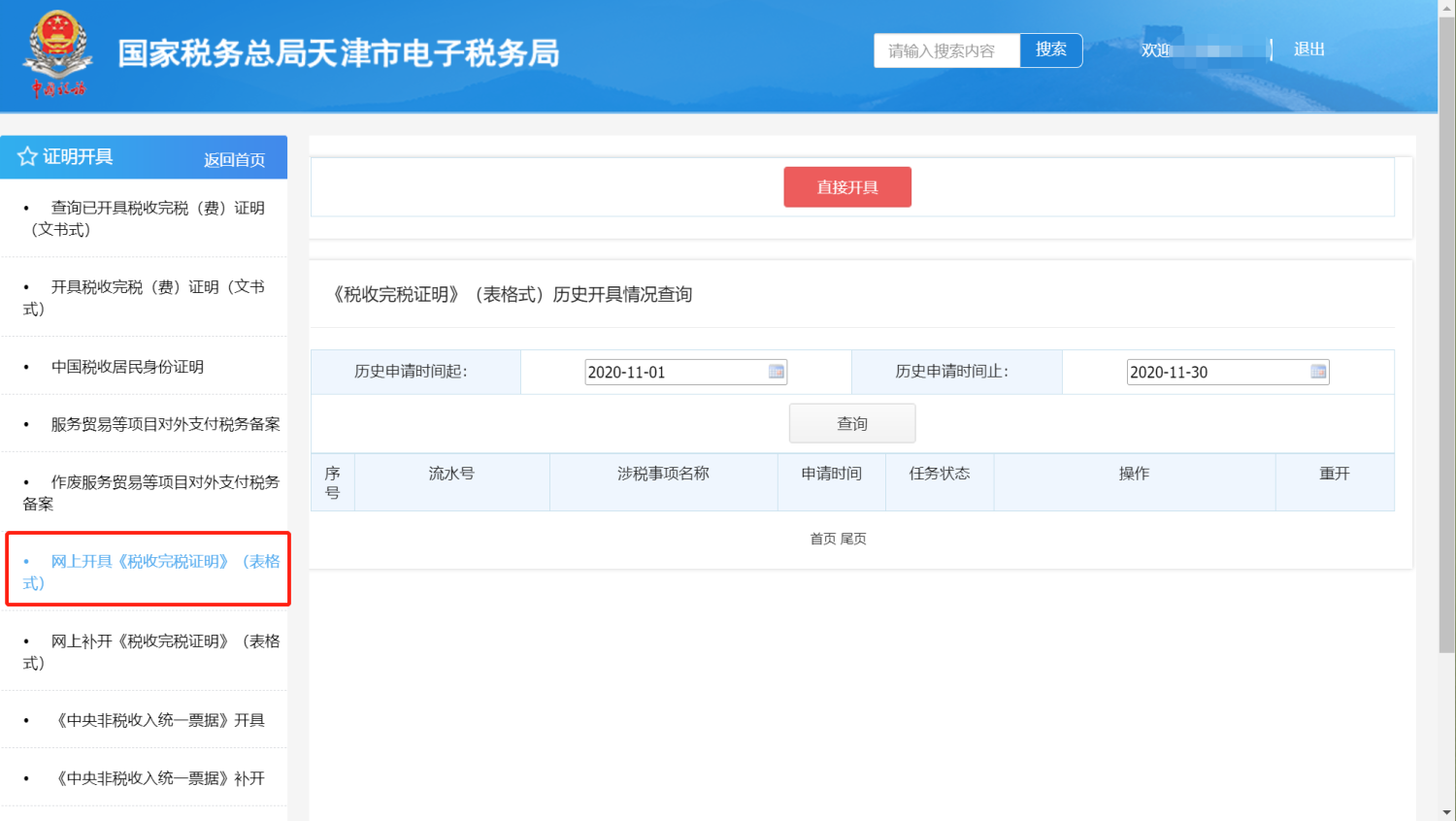This screenshot has height=821, width=1456.
Task: Click 返回首页 in the sidebar header
Action: click(x=234, y=160)
